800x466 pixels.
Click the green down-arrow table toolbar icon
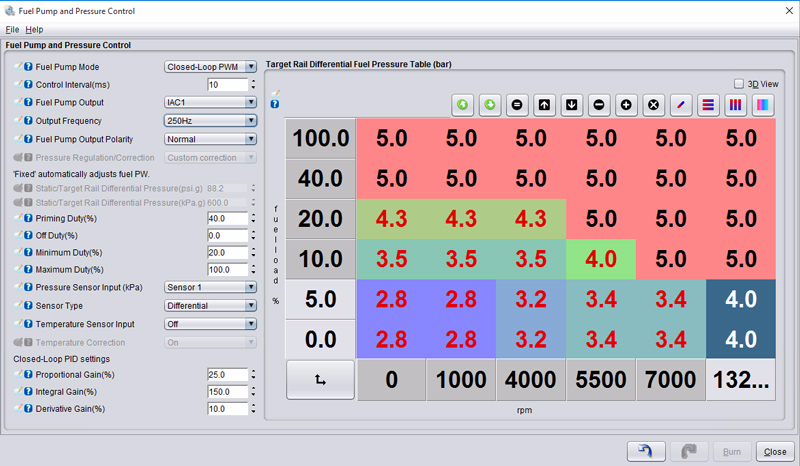[x=491, y=104]
